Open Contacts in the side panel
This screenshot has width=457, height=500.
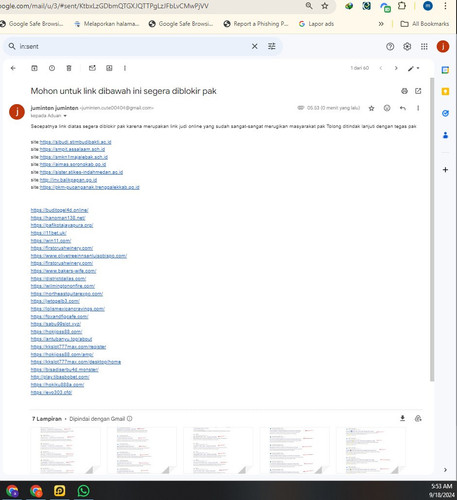click(x=445, y=135)
